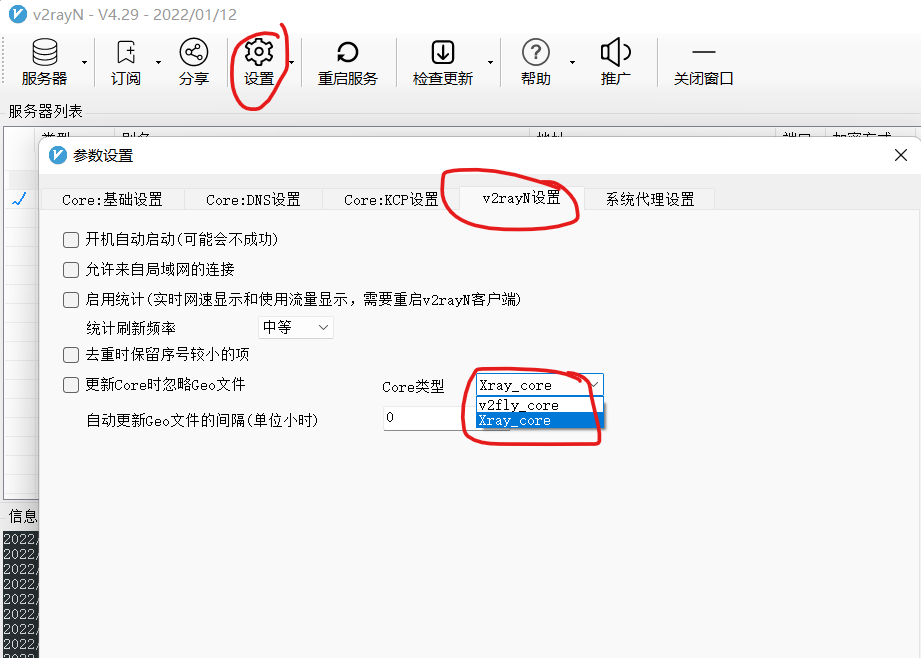Image resolution: width=921 pixels, height=658 pixels.
Task: Select Xray_core in the dropdown list
Action: click(540, 420)
